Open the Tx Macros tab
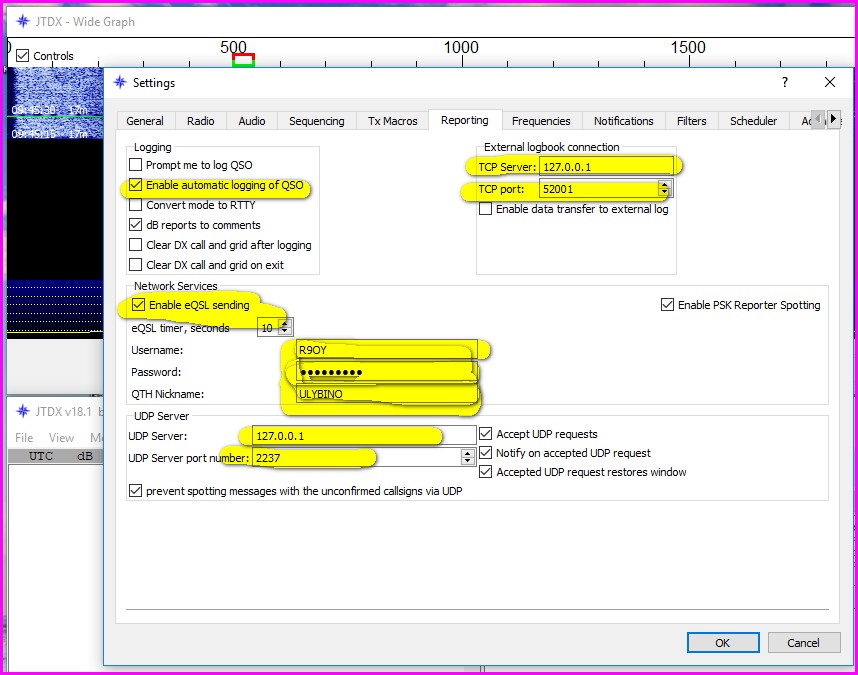 (x=392, y=121)
